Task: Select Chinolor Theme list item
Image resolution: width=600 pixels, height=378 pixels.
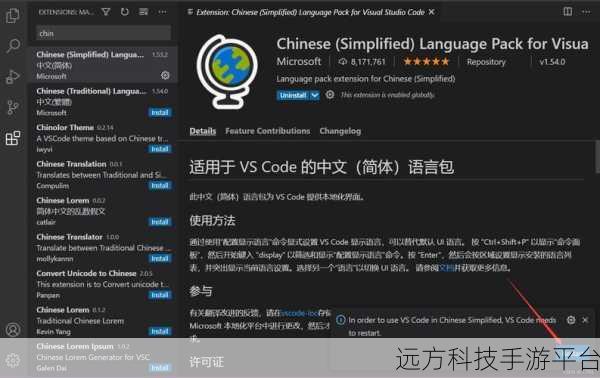Action: (x=103, y=138)
